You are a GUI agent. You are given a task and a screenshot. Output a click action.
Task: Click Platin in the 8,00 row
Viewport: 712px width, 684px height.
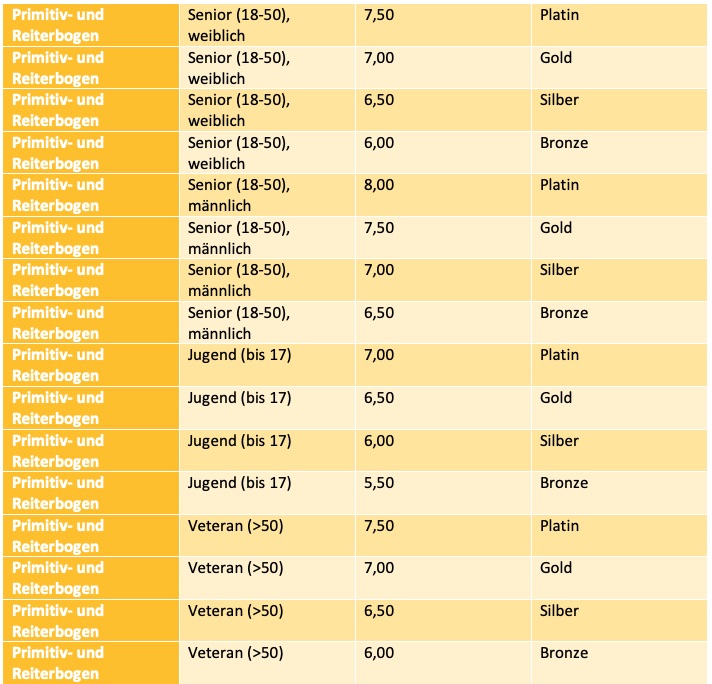point(559,186)
